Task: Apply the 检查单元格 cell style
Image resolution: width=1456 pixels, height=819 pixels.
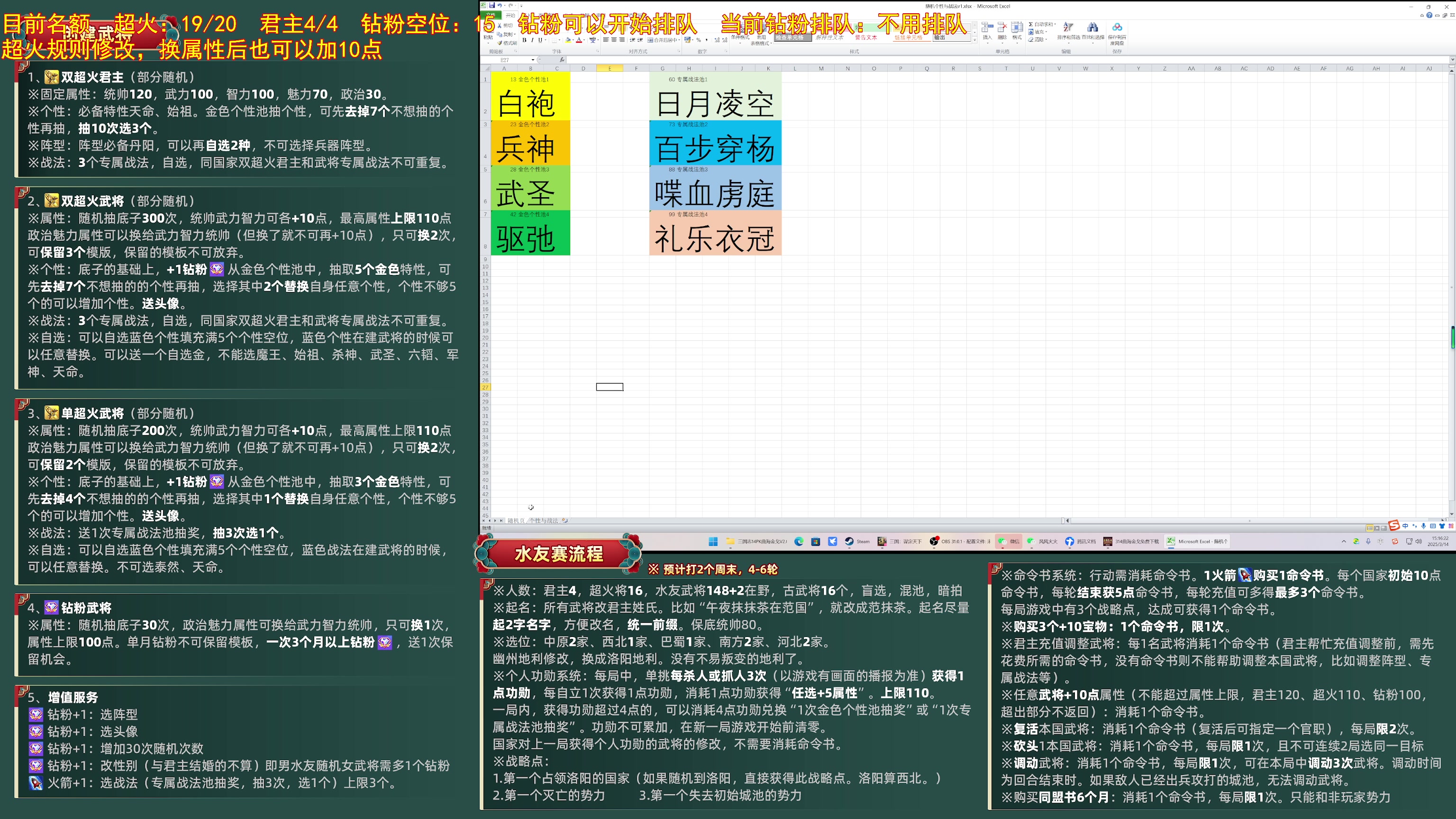Action: tap(793, 37)
